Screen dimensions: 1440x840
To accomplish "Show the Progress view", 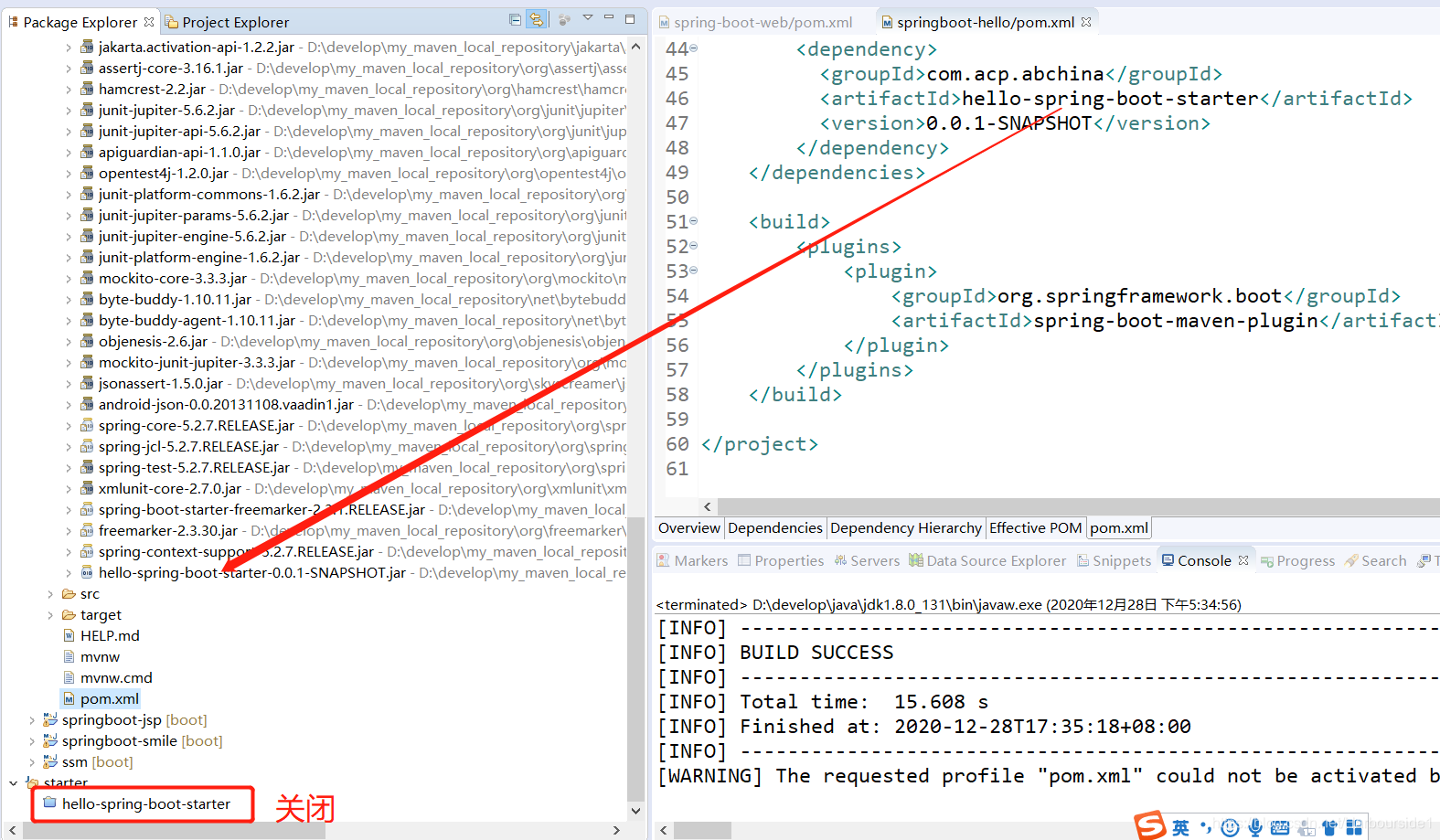I will tap(1297, 561).
